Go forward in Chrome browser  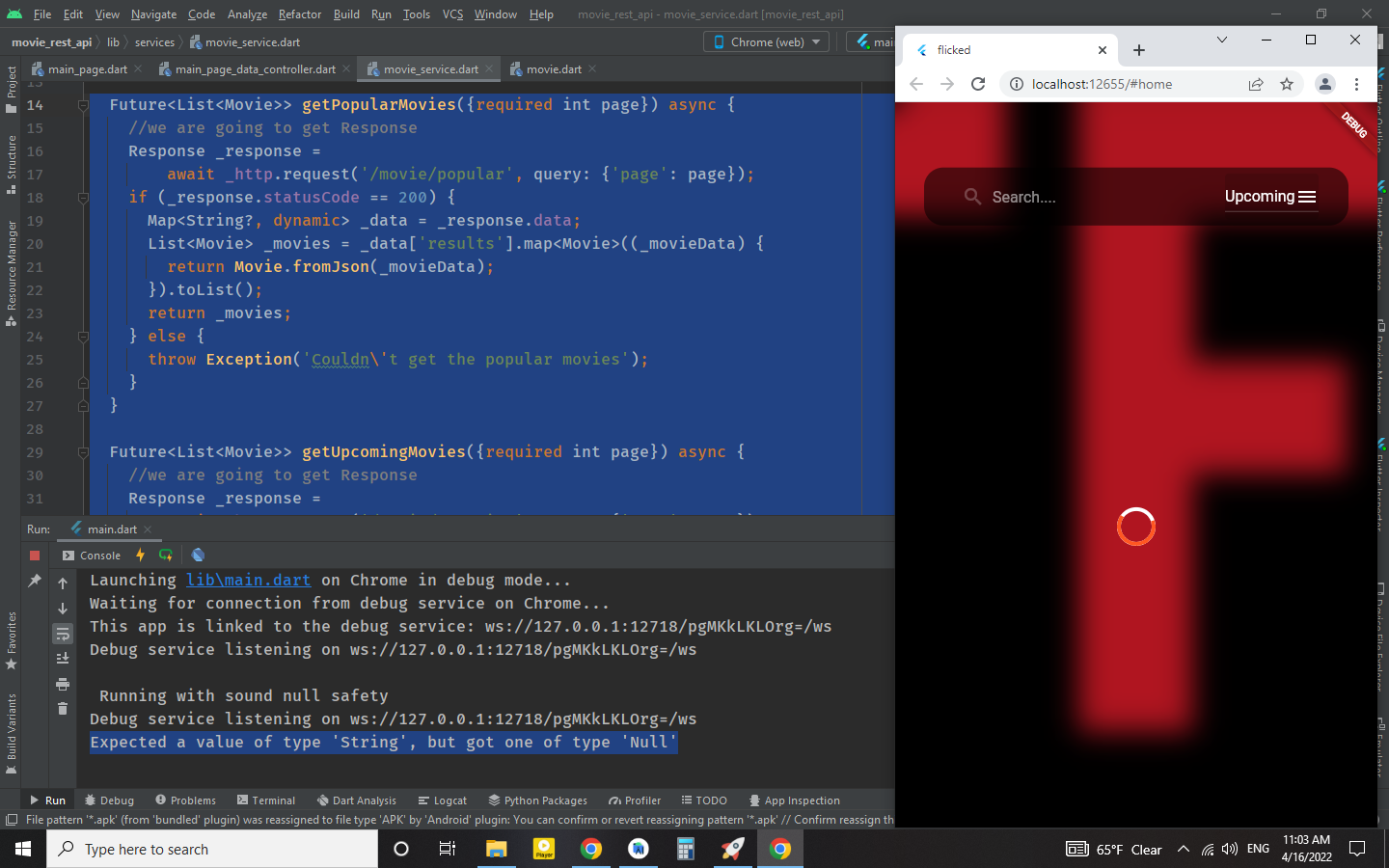947,84
